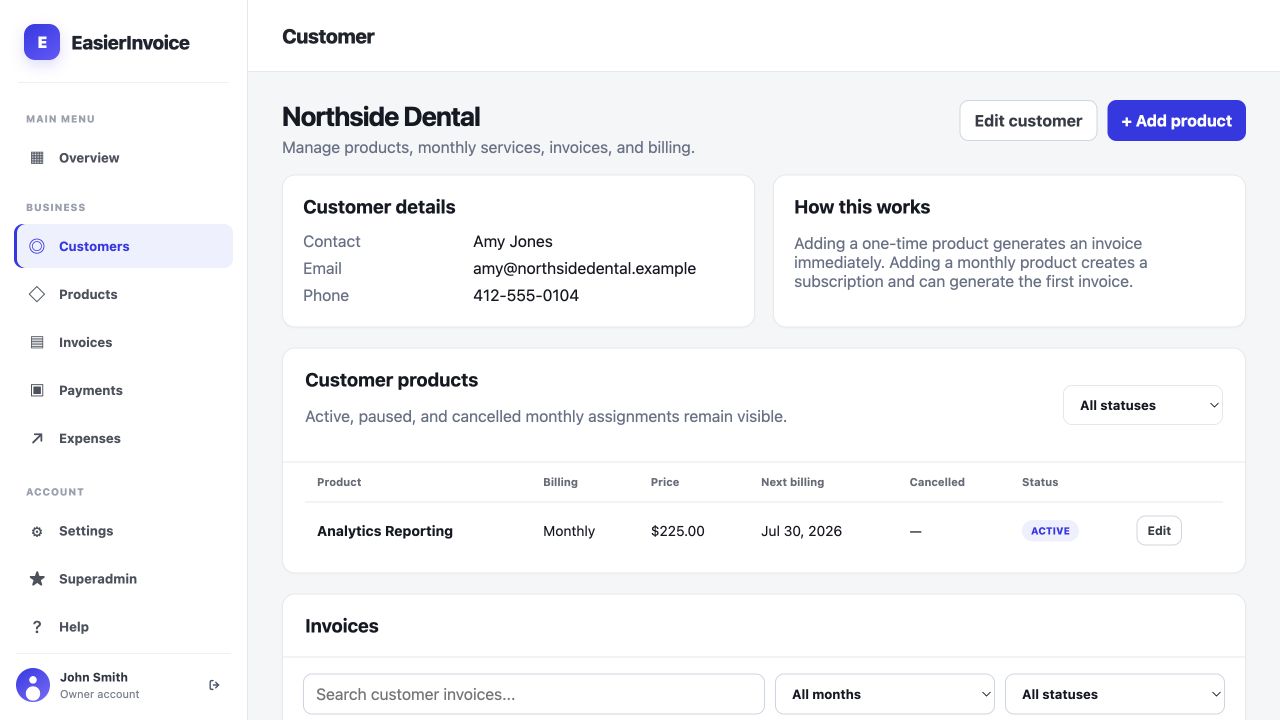Click the Cancelled column header

tap(937, 482)
